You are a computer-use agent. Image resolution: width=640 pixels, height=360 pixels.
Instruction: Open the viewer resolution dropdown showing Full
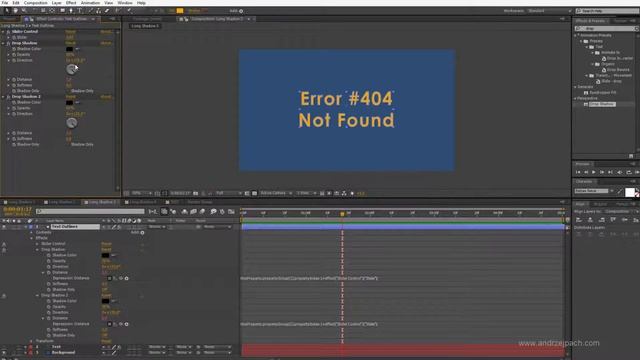tap(229, 193)
